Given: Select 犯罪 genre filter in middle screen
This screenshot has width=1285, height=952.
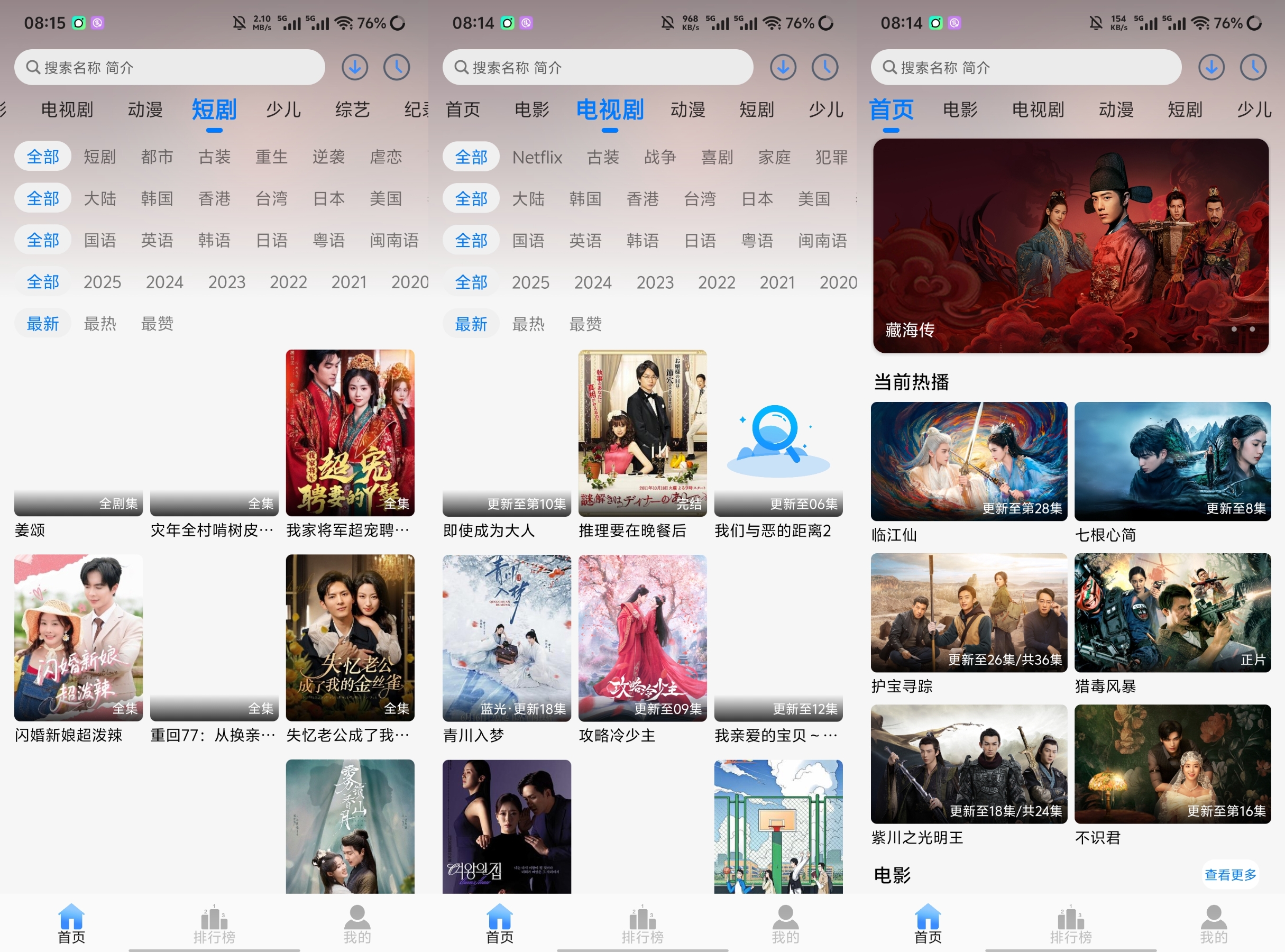Looking at the screenshot, I should (831, 157).
